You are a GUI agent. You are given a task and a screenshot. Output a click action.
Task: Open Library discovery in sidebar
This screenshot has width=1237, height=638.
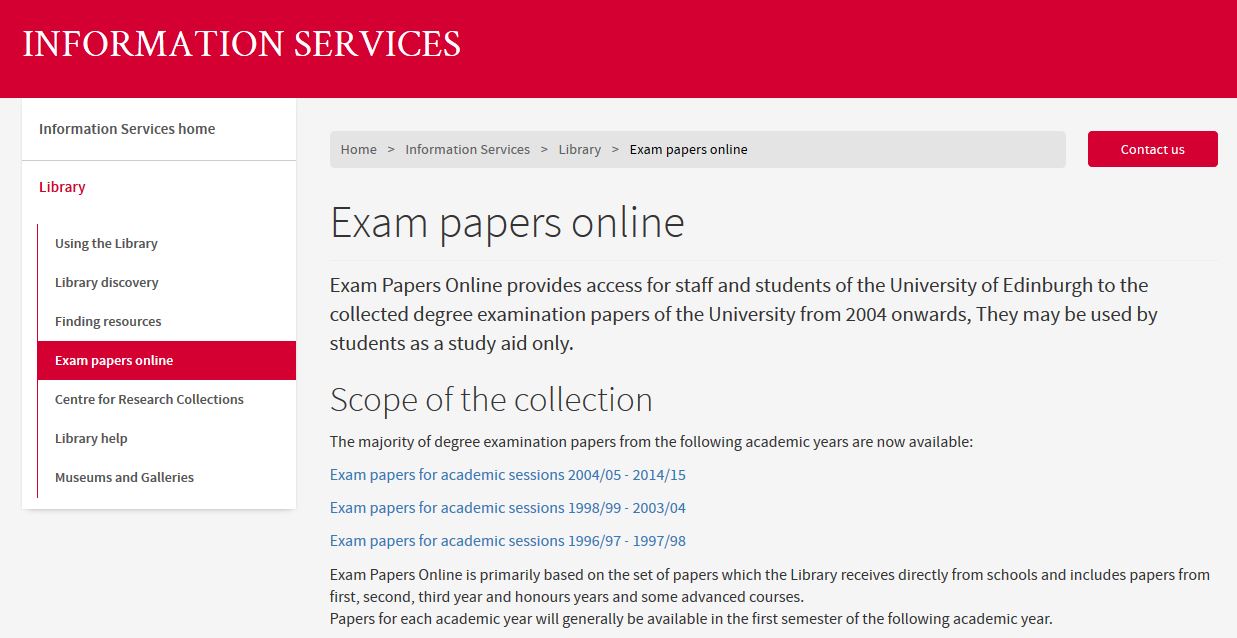coord(107,282)
